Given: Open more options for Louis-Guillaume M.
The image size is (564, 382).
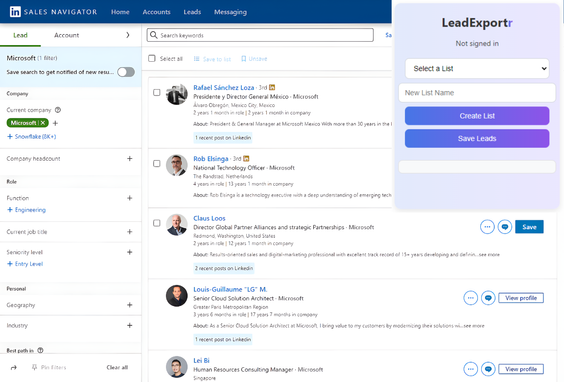Looking at the screenshot, I should (x=470, y=298).
